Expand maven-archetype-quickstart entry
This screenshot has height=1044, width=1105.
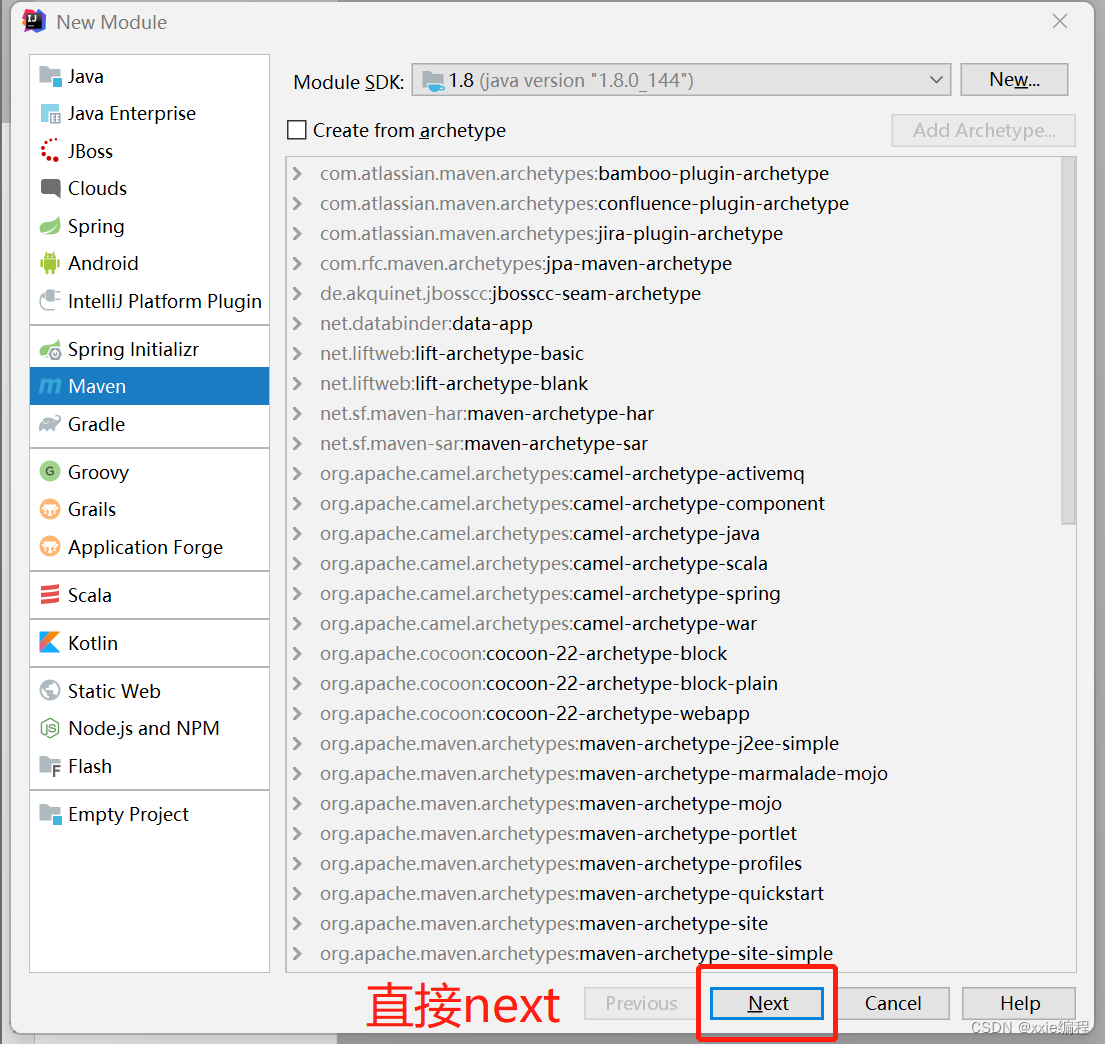[297, 893]
